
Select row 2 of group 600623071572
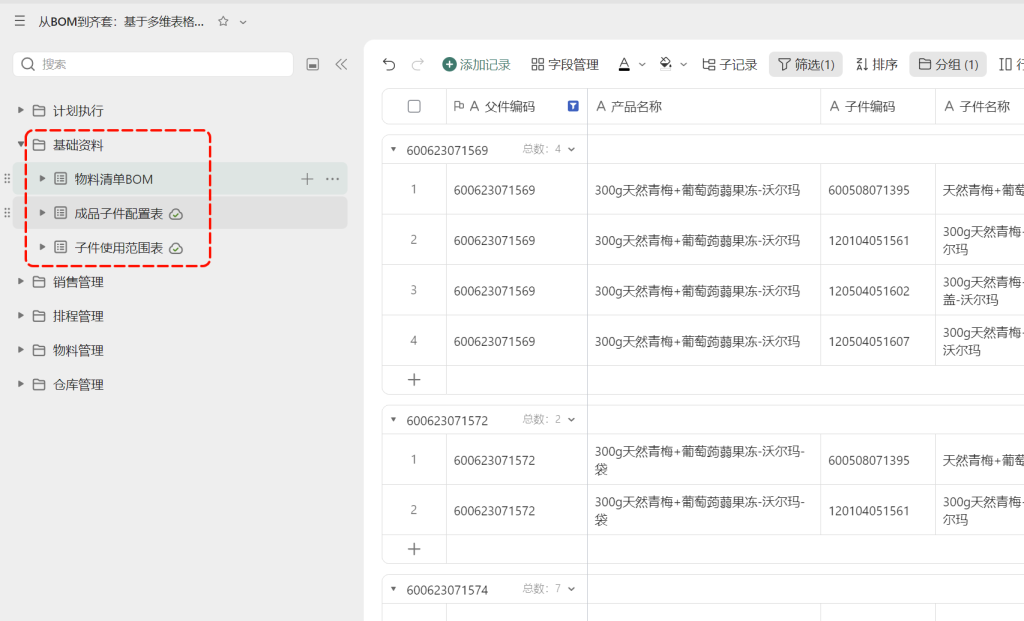413,510
